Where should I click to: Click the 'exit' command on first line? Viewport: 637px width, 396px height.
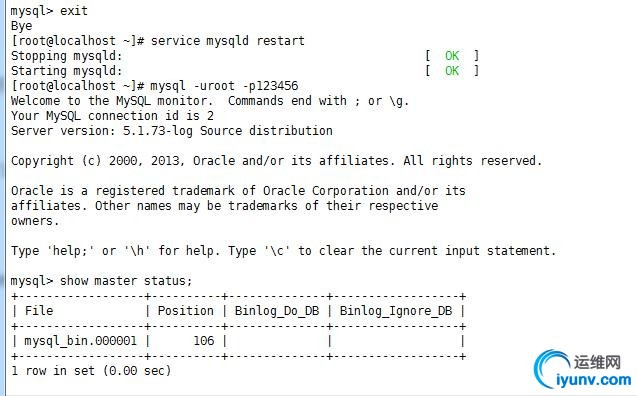pyautogui.click(x=74, y=11)
